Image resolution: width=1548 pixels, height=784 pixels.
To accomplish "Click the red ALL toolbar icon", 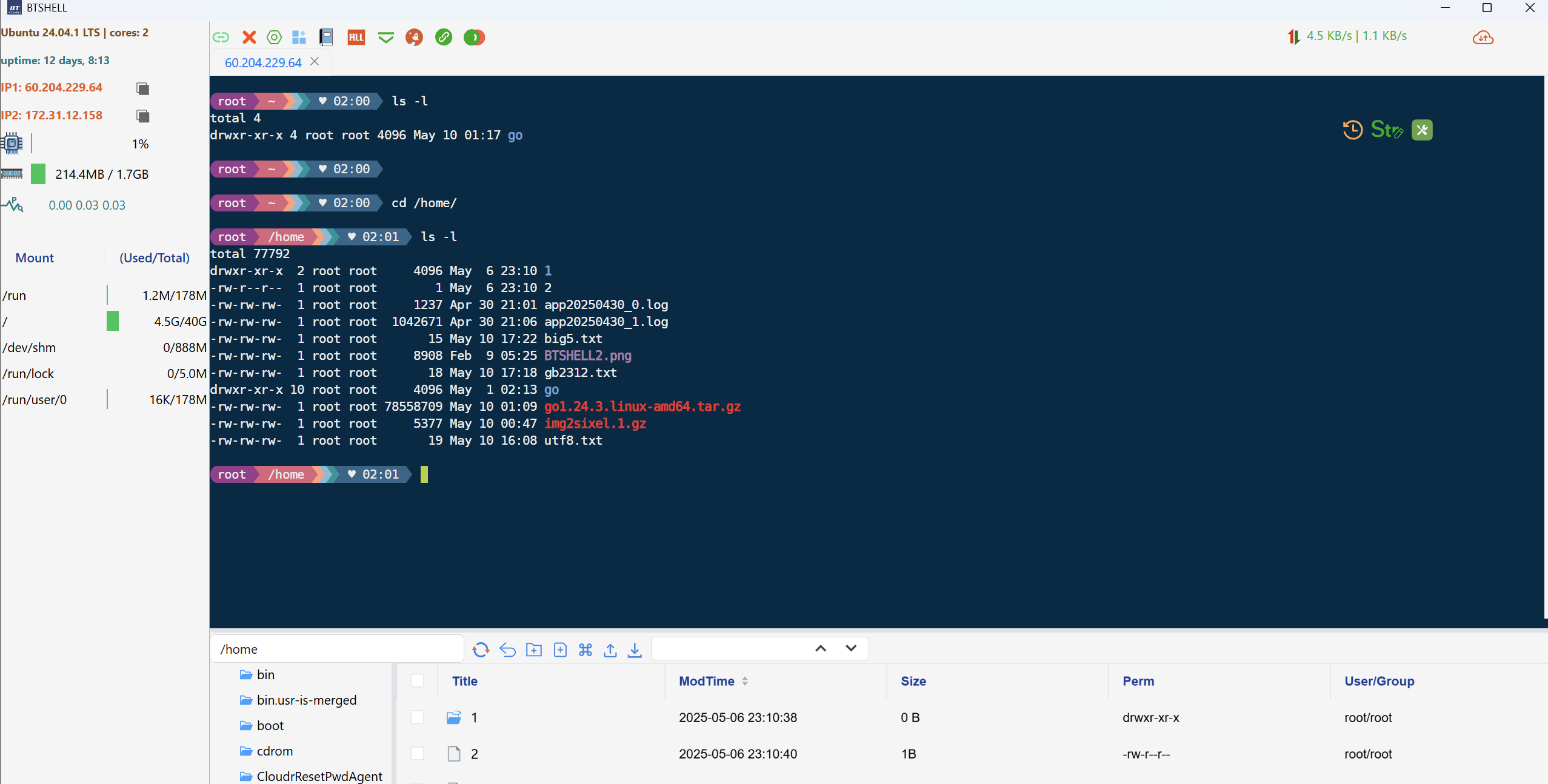I will [356, 38].
